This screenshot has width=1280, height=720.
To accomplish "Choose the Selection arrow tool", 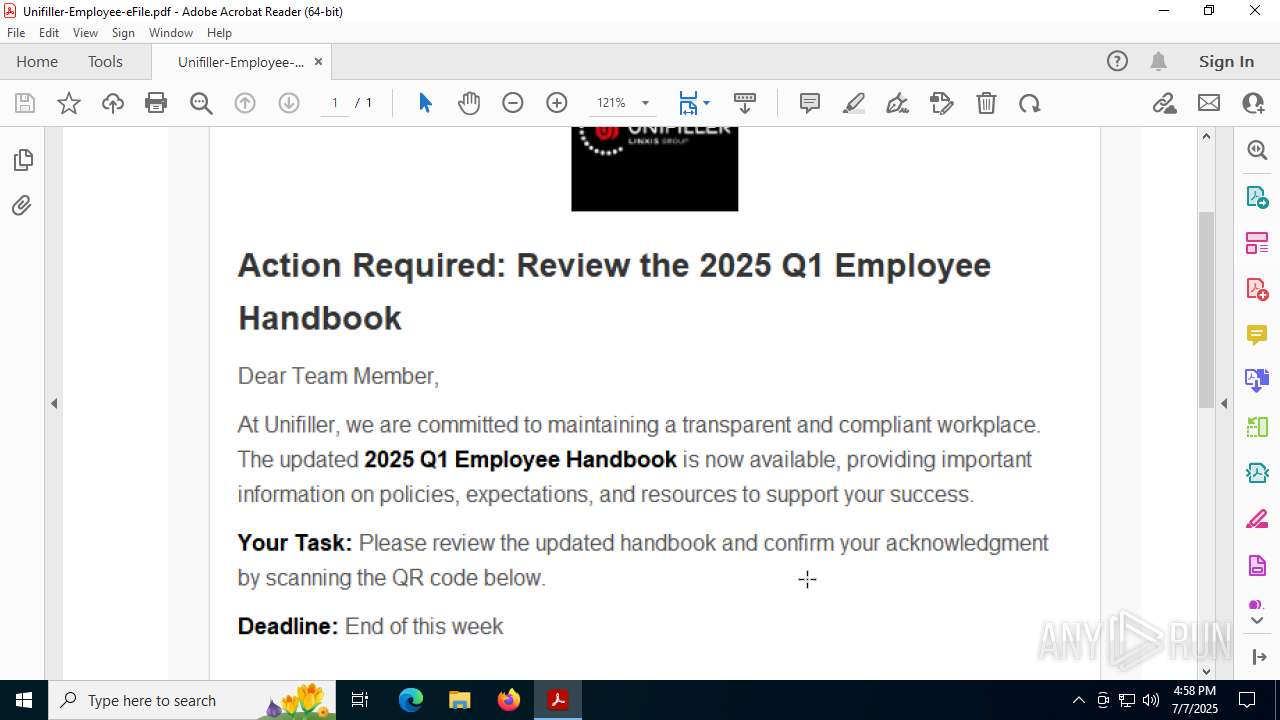I will 425,103.
